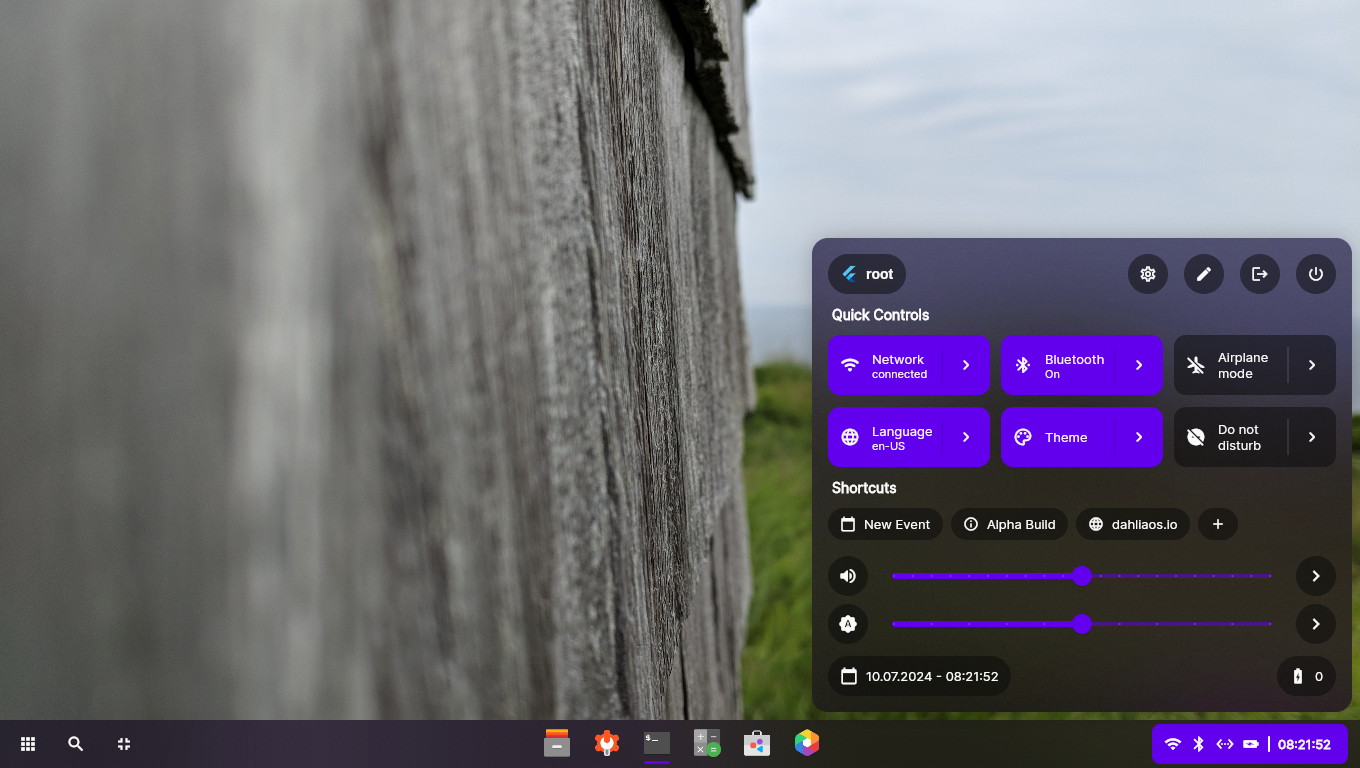
Task: Open the launcher apps grid icon
Action: 28,744
